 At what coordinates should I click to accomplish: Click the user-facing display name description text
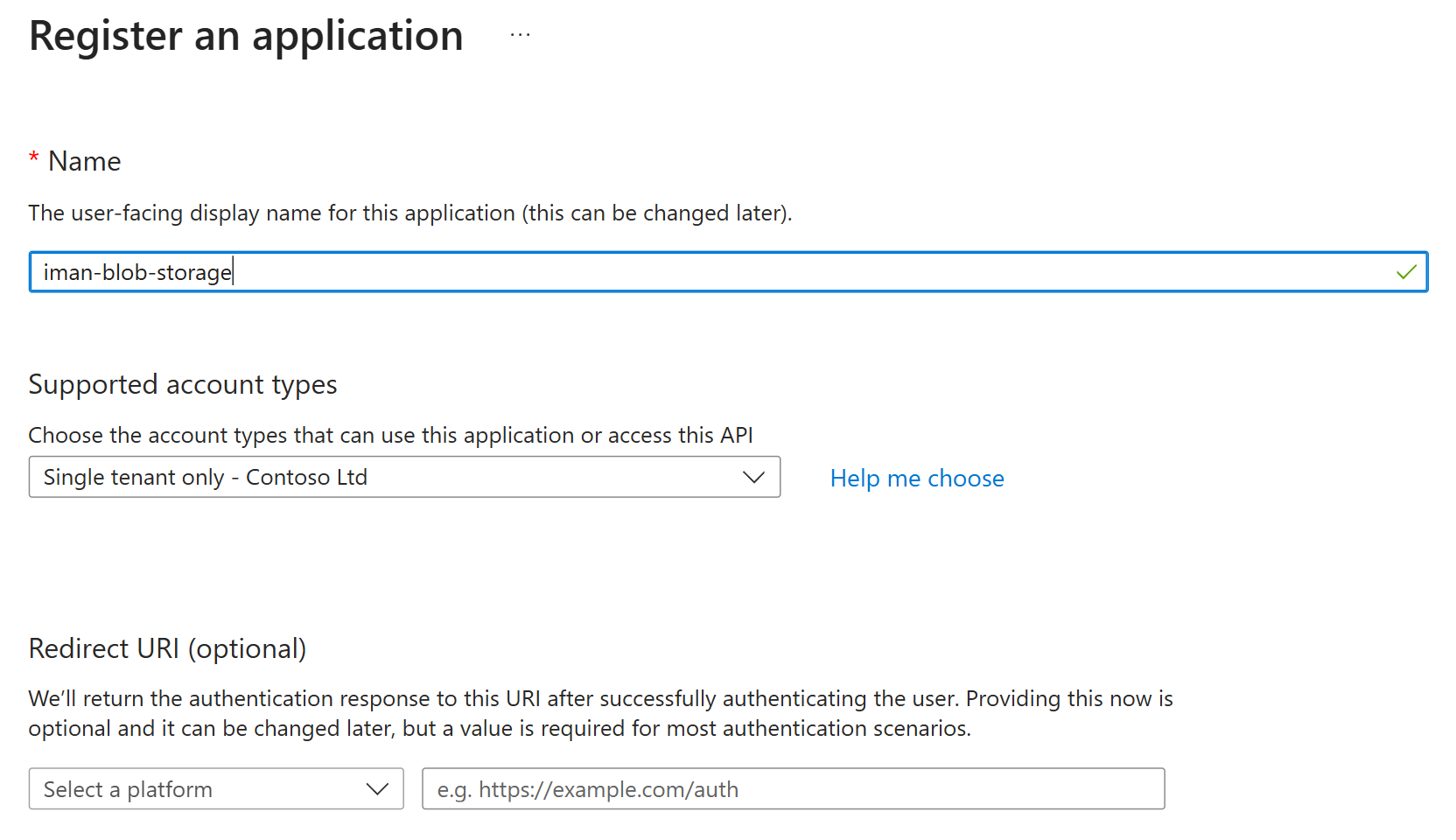click(x=410, y=213)
